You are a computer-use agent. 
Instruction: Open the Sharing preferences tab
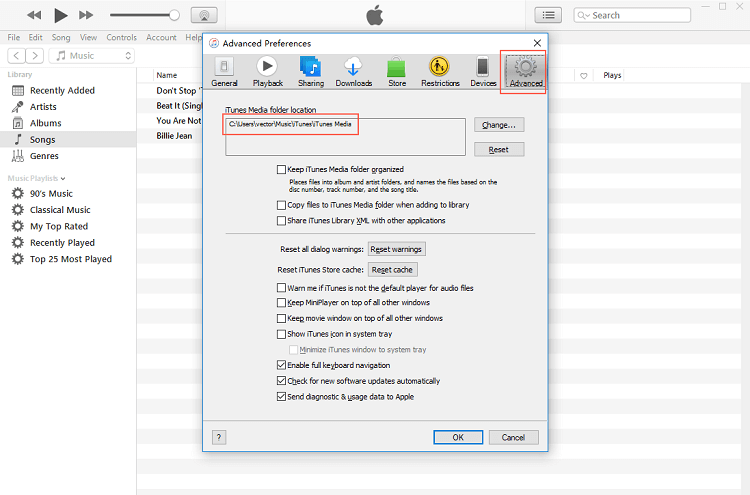(311, 72)
